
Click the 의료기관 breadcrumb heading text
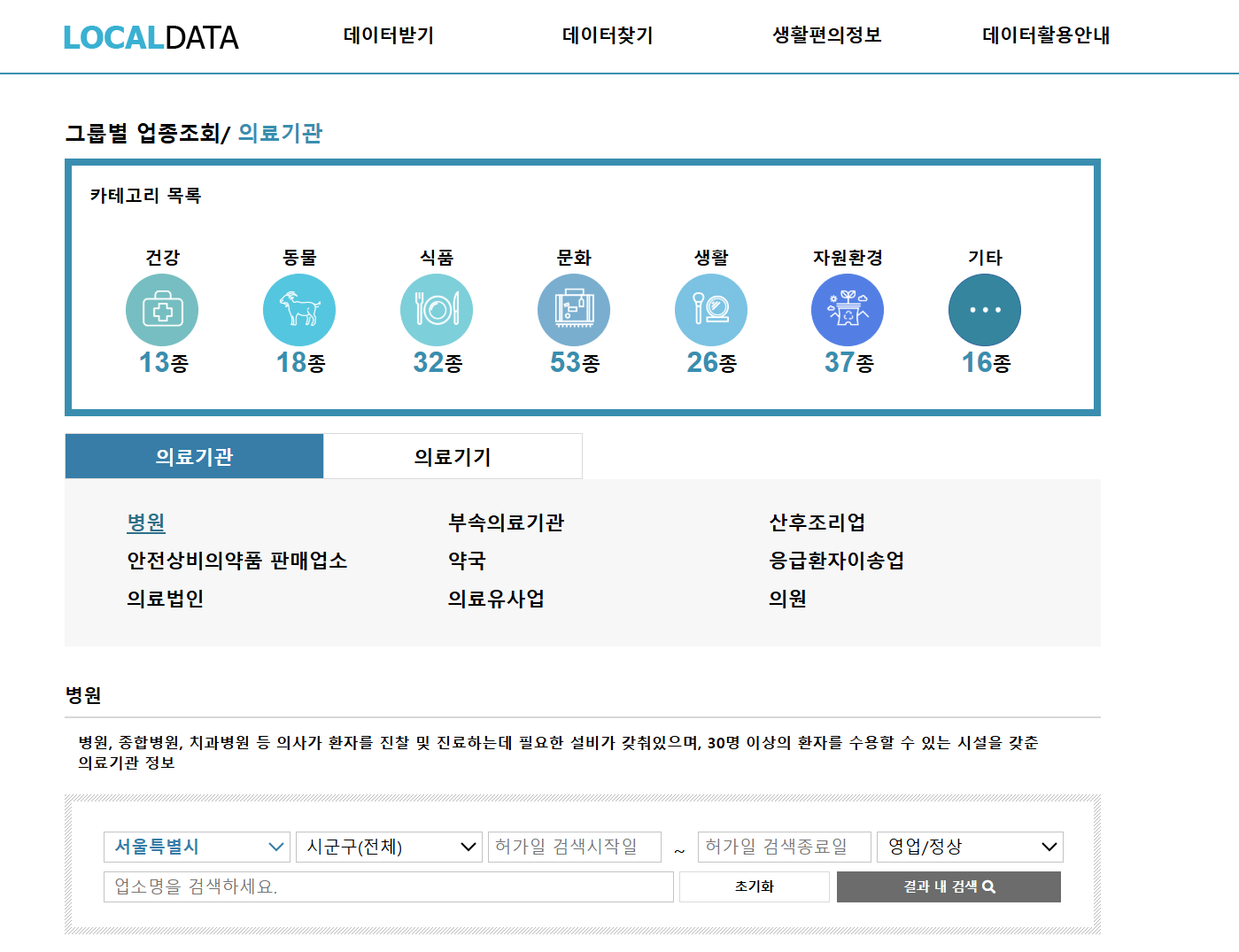[280, 133]
